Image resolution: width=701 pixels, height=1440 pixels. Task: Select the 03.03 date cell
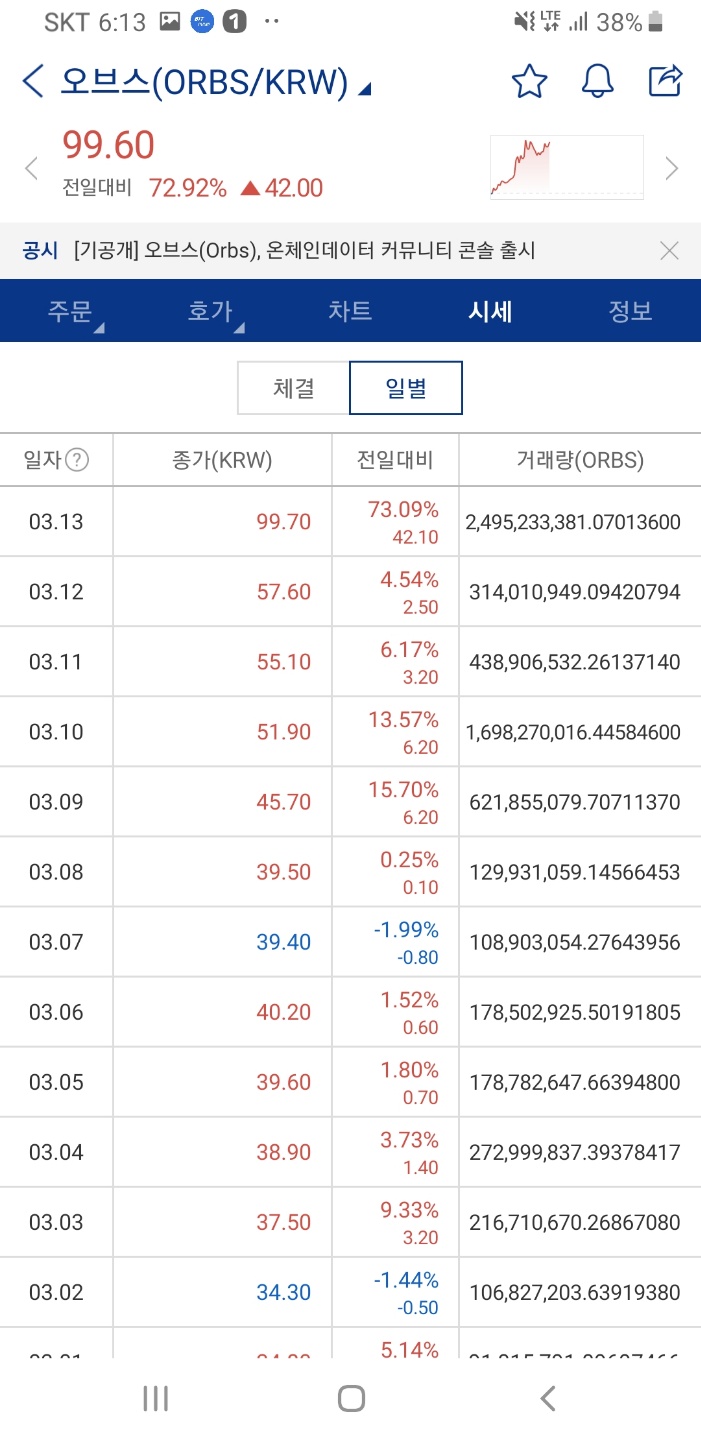click(x=56, y=1221)
